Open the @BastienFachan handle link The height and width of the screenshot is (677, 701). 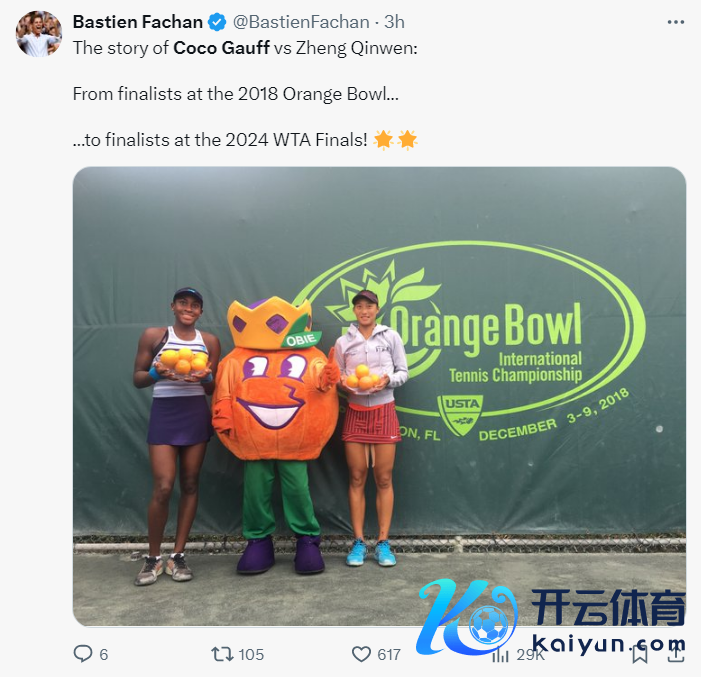pos(301,22)
